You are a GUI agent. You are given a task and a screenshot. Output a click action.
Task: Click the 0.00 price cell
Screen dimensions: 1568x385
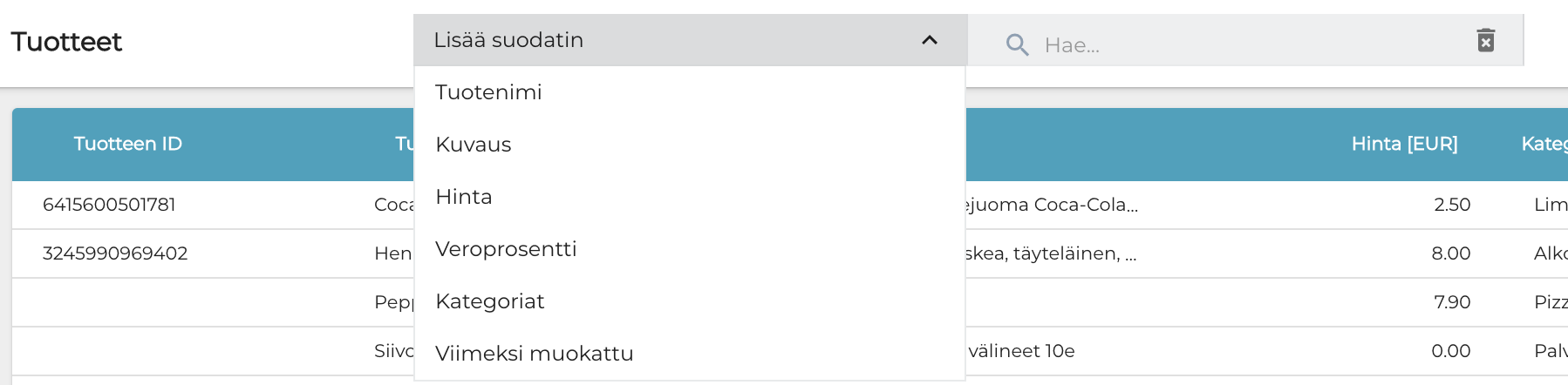click(x=1451, y=351)
